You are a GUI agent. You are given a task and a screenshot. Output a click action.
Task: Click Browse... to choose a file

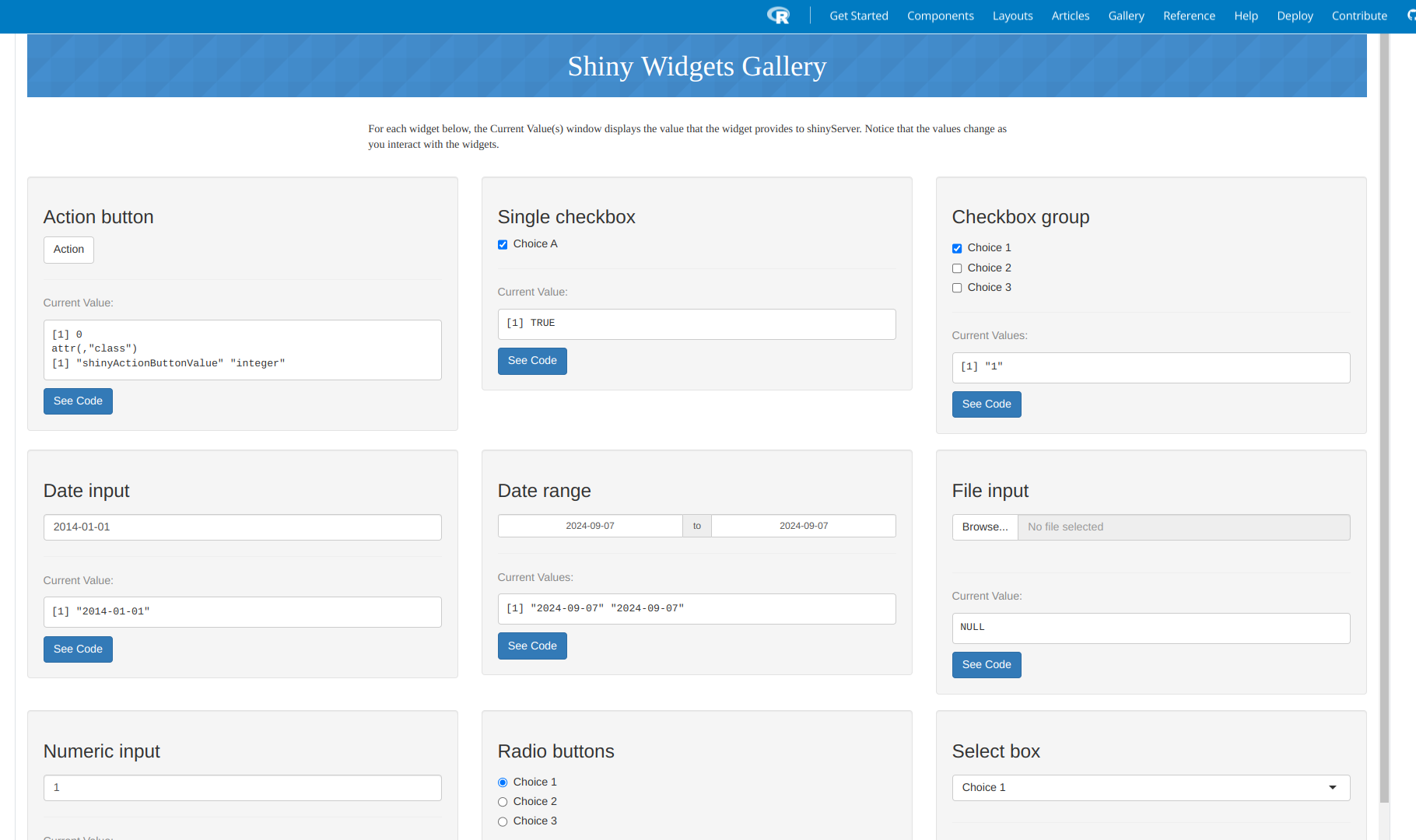point(984,527)
